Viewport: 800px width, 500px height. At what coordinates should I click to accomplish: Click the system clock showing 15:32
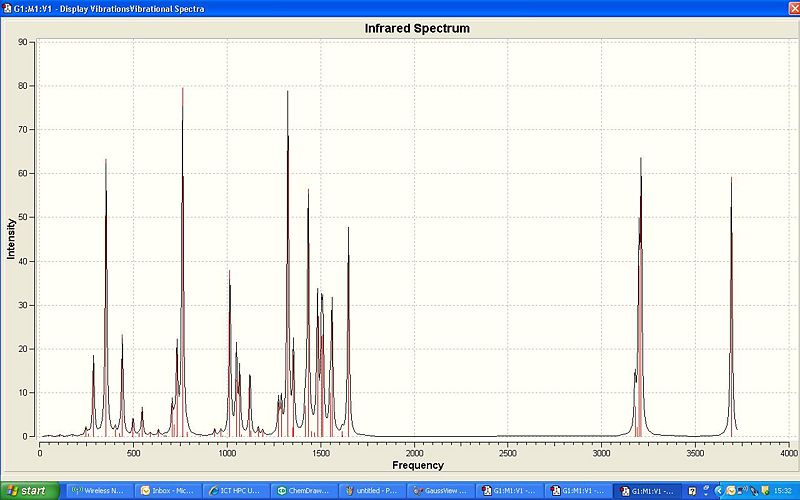[x=783, y=491]
